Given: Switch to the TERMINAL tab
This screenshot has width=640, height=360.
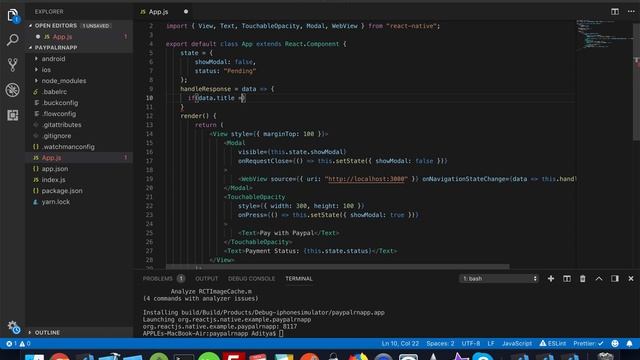Looking at the screenshot, I should (299, 278).
